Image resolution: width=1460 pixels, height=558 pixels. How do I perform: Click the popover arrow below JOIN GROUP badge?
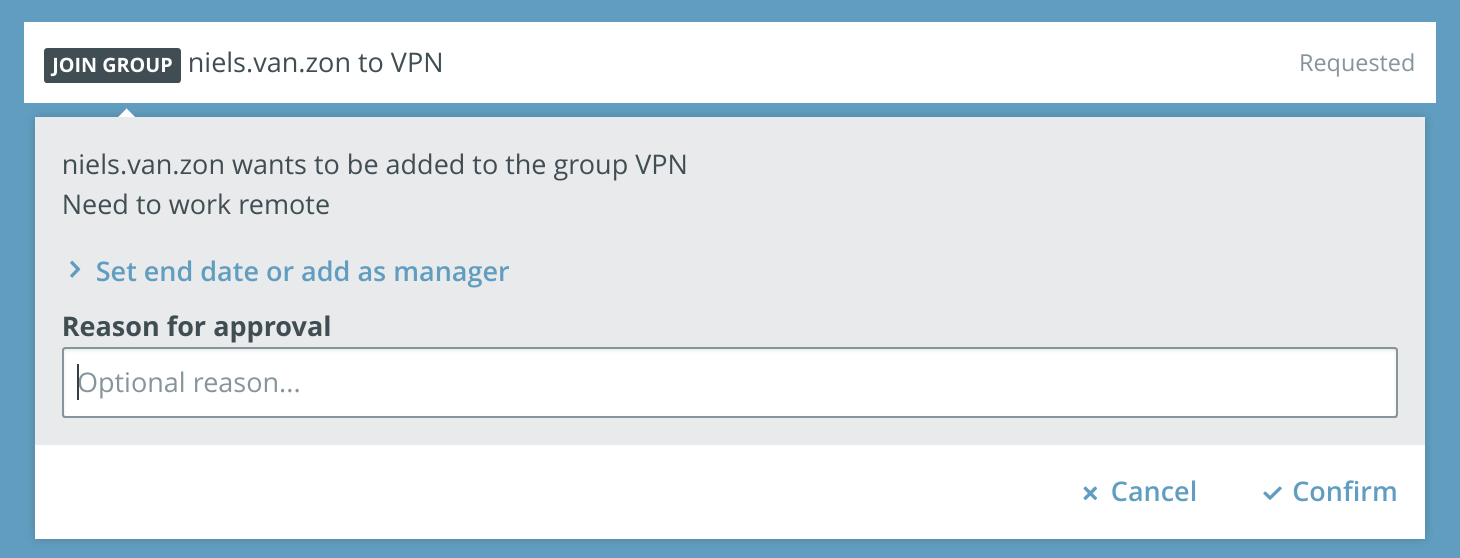pyautogui.click(x=126, y=110)
